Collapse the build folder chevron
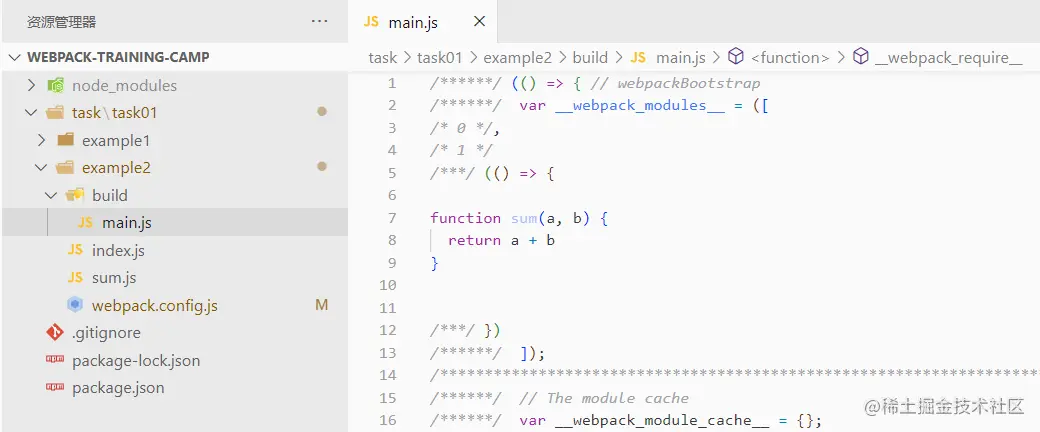The width and height of the screenshot is (1040, 432). (51, 195)
